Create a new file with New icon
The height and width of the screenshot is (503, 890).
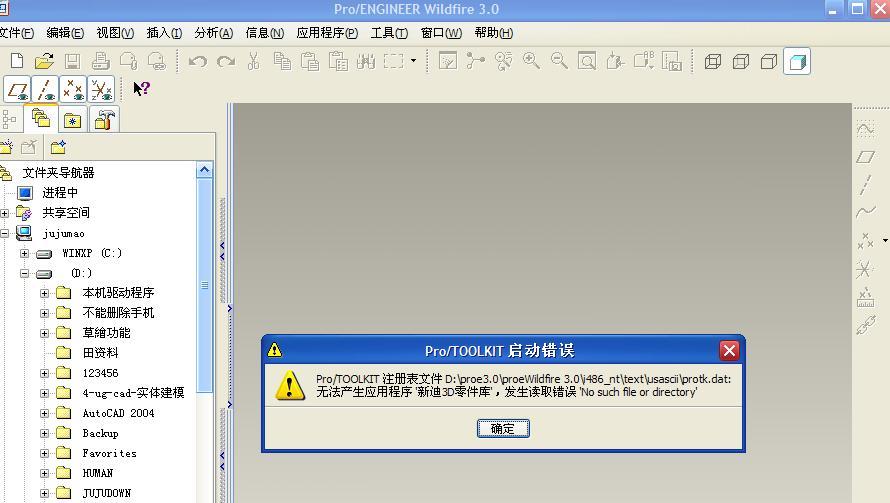pos(17,61)
